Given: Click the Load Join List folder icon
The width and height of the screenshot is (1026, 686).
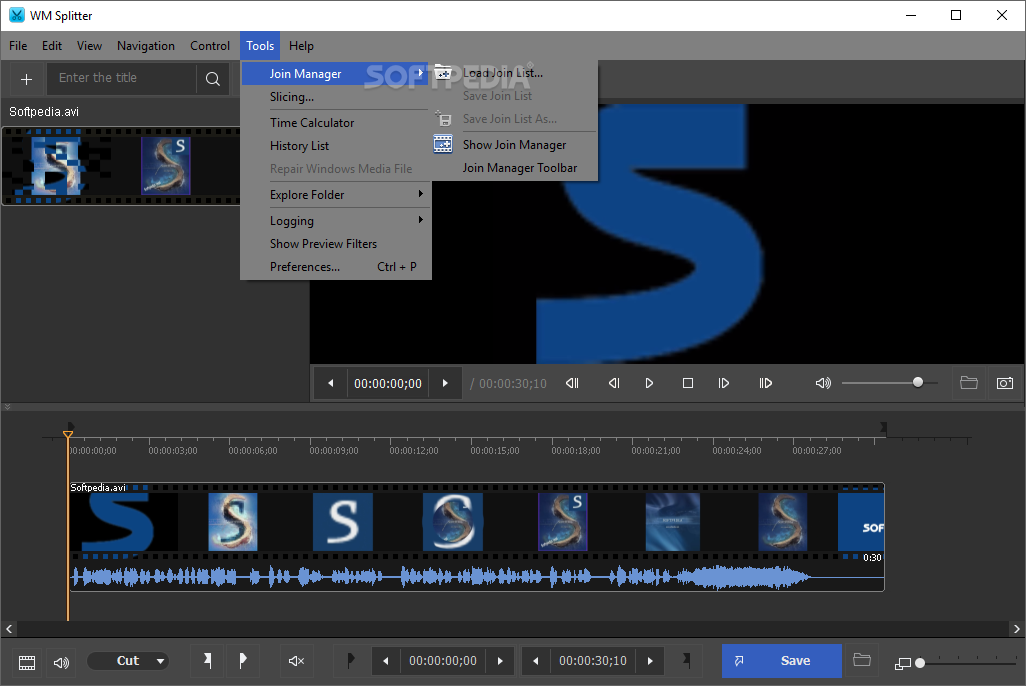Looking at the screenshot, I should 443,73.
